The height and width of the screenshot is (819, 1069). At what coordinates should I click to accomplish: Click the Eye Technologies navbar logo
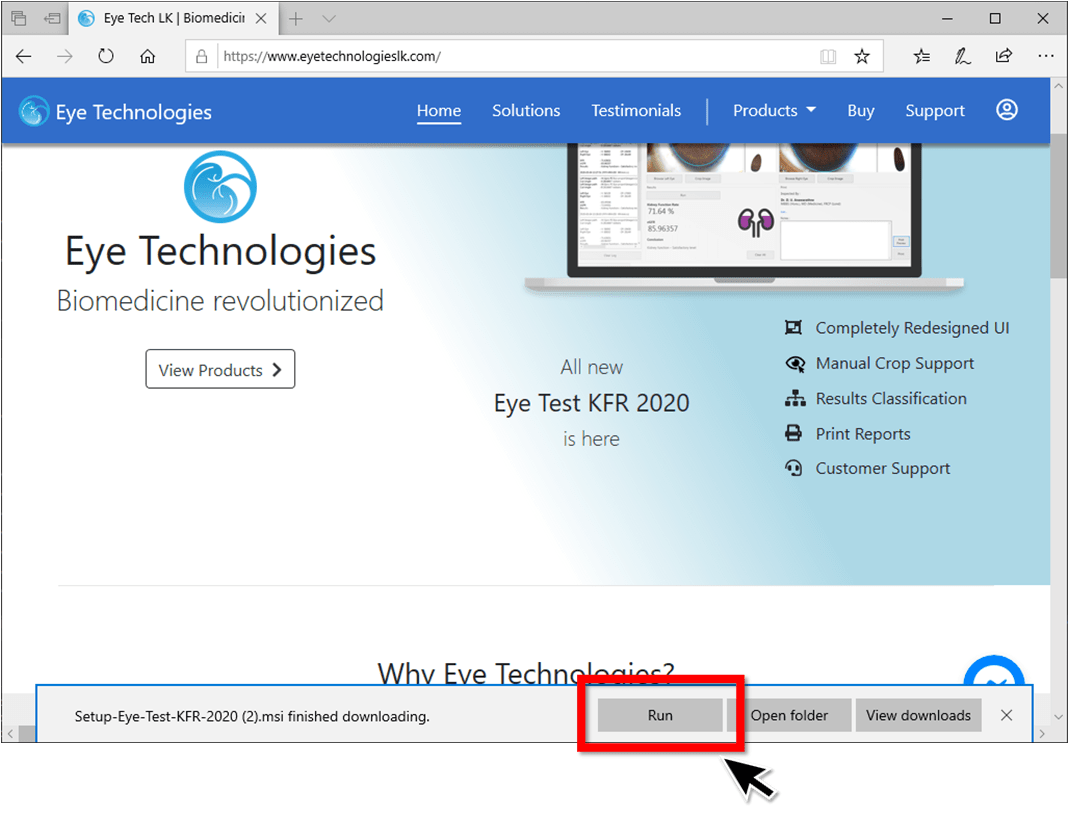coord(115,112)
